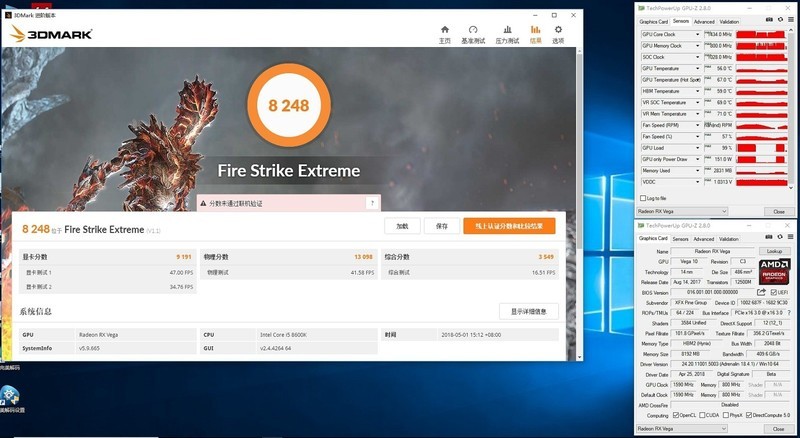Click the refresh icon in GPU-Z Sensors window
Screen dimensions: 800x438
coord(780,20)
